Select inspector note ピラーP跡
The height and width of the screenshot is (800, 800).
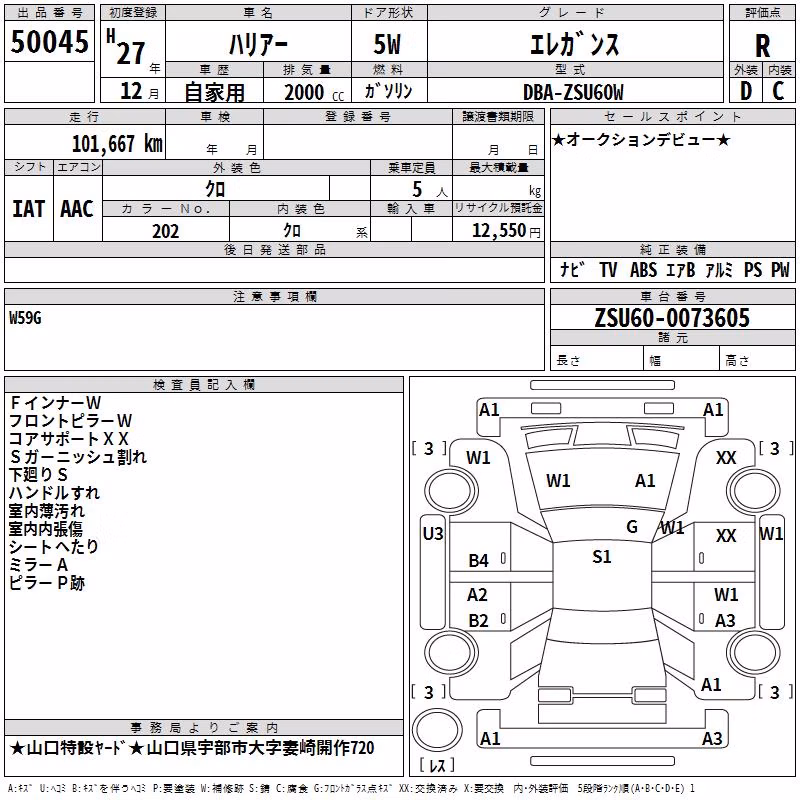click(46, 583)
